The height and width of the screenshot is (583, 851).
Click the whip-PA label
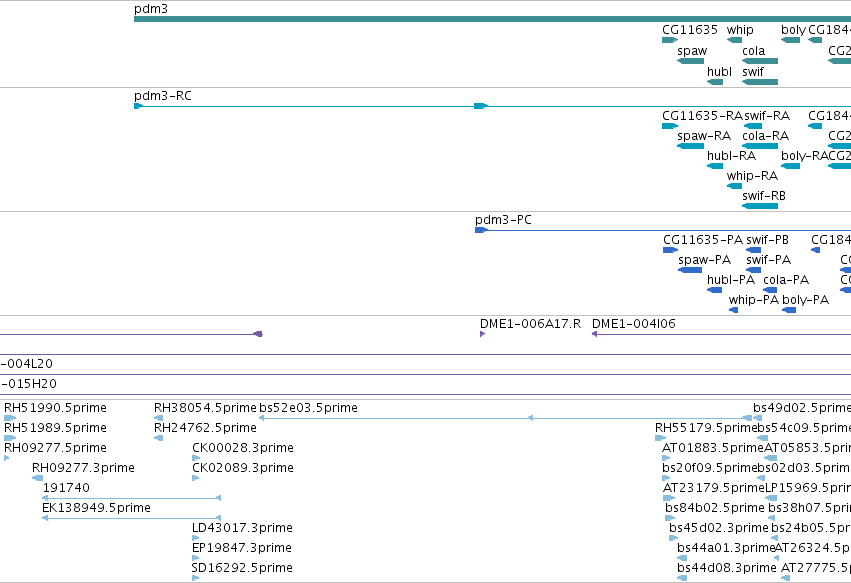tap(753, 300)
